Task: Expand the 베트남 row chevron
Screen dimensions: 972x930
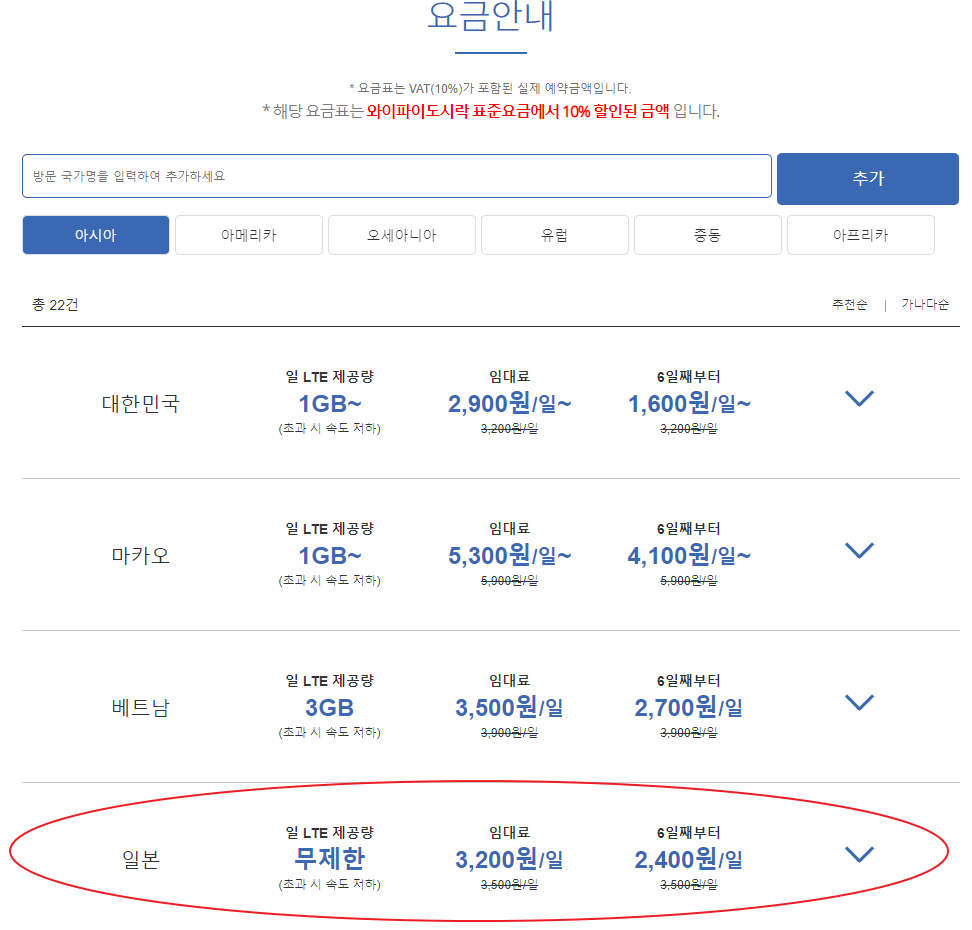Action: [x=860, y=702]
